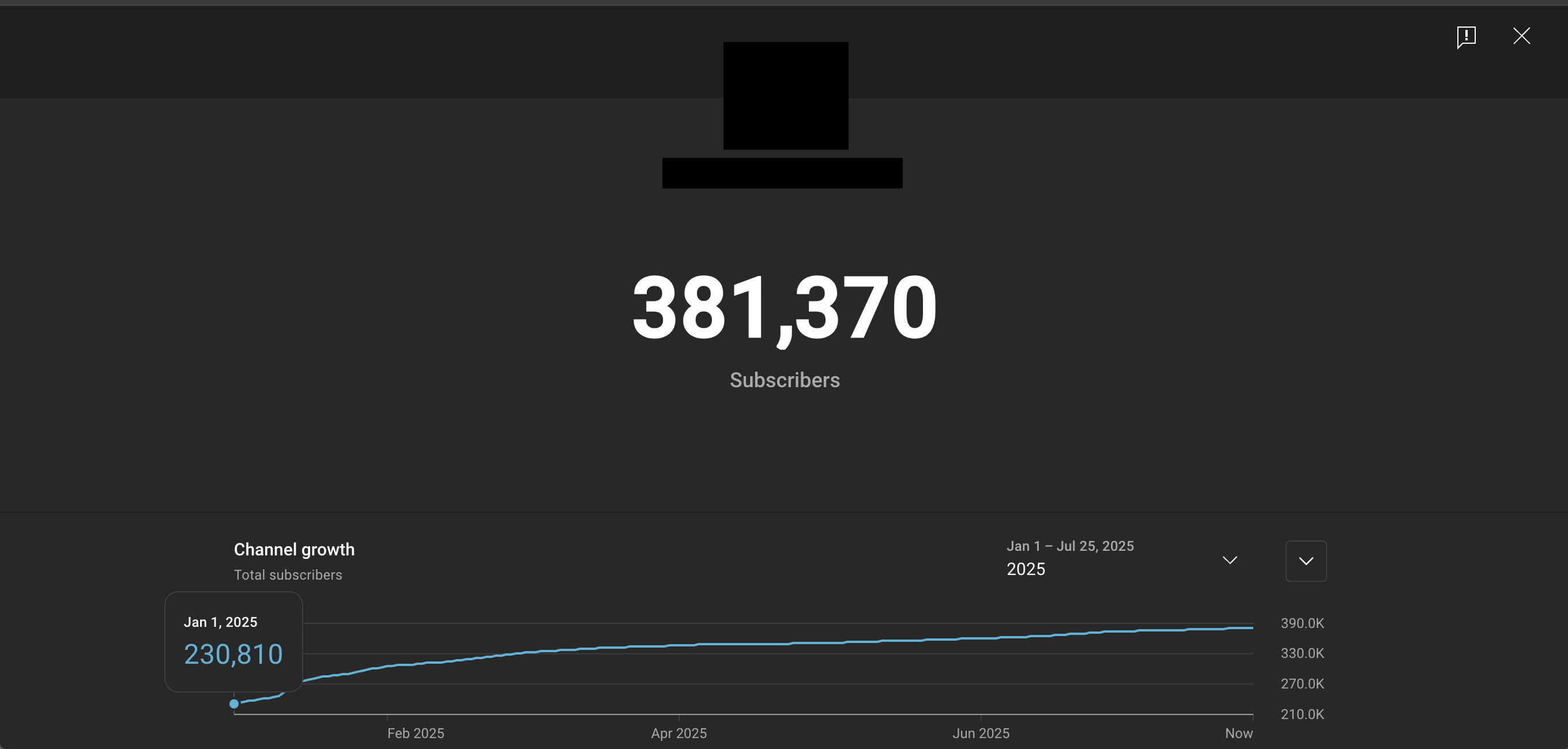Click the 210.0K axis value
Screen dimensions: 1568x749
point(1302,714)
